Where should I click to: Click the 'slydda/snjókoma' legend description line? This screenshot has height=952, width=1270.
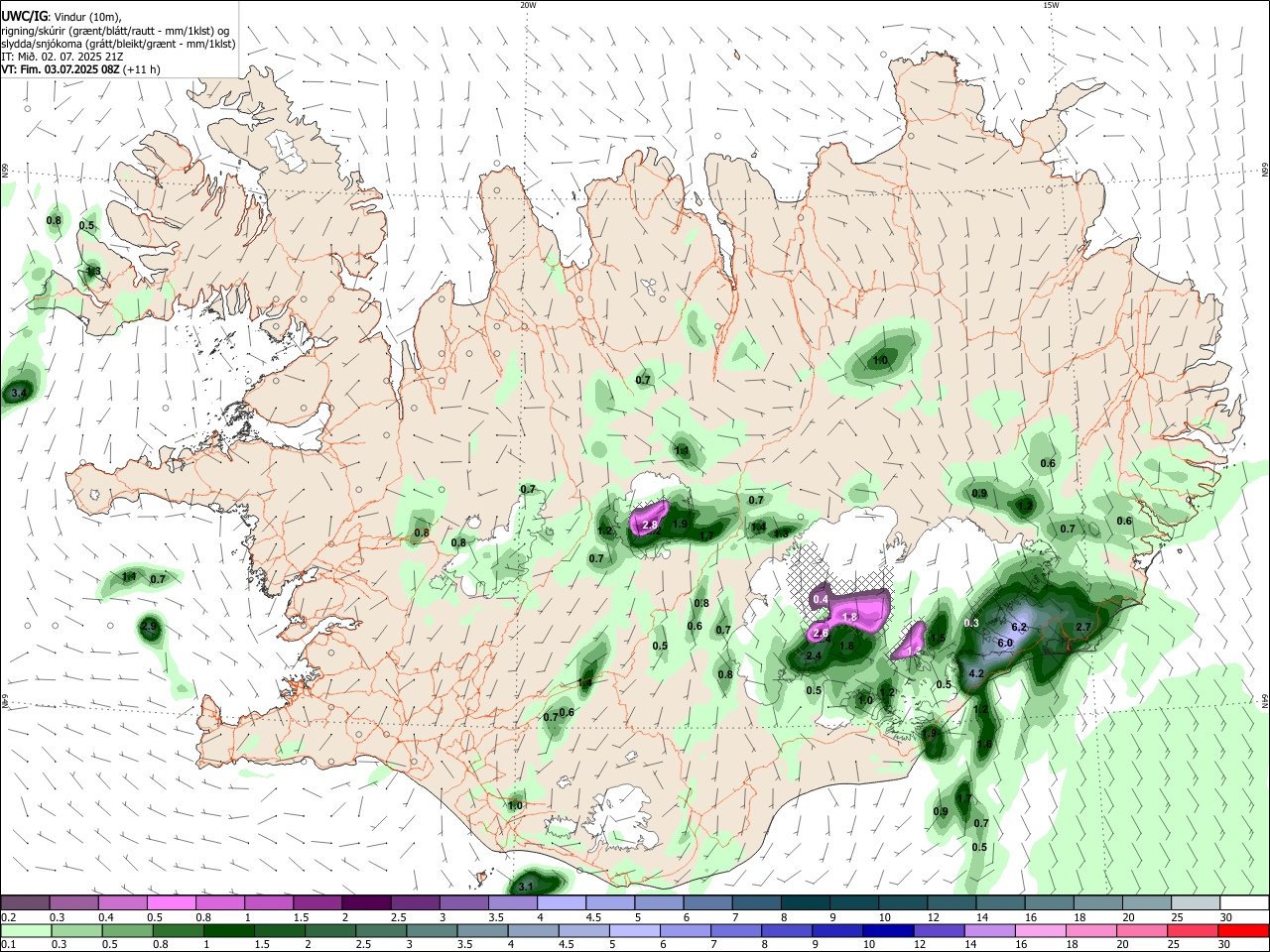118,44
